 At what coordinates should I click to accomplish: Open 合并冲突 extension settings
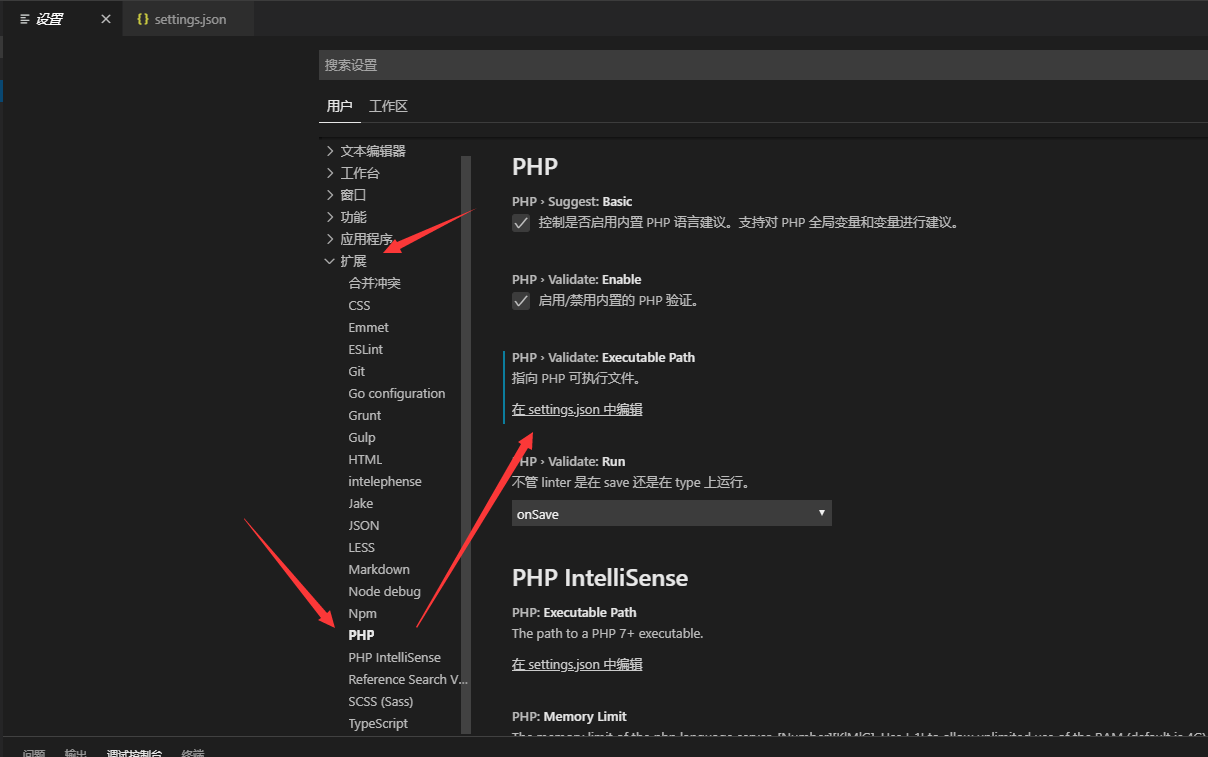[374, 283]
